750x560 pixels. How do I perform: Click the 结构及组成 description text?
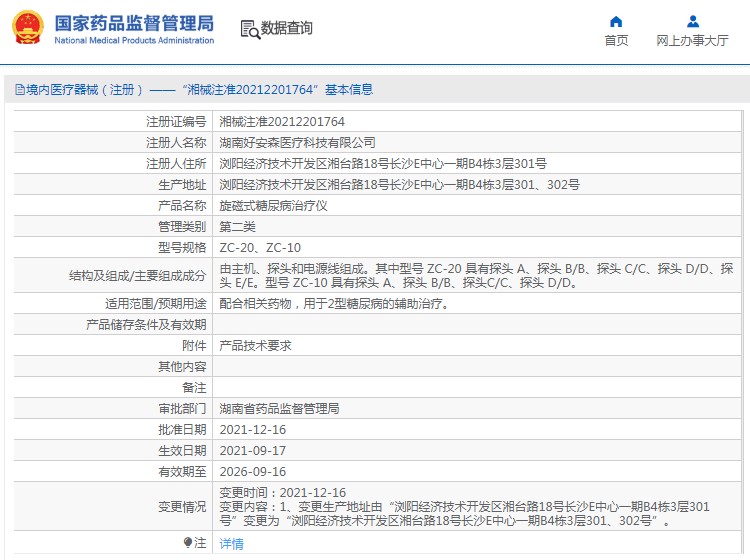click(x=476, y=275)
